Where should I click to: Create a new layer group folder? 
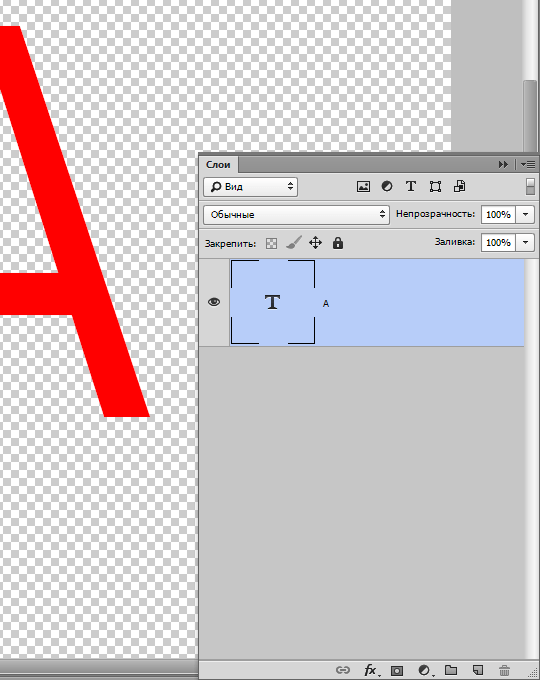pos(451,670)
